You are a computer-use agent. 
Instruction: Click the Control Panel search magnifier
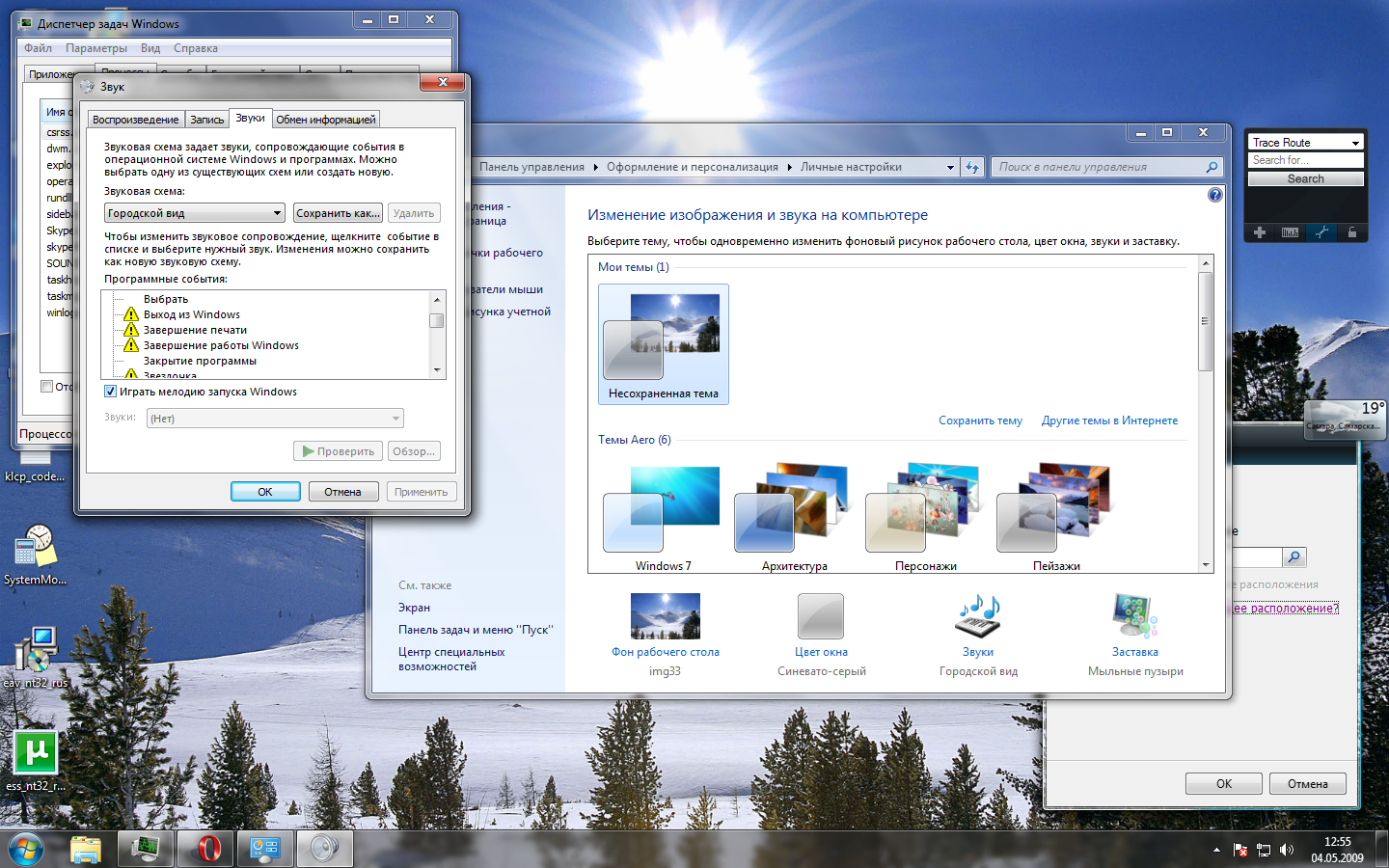(1212, 167)
